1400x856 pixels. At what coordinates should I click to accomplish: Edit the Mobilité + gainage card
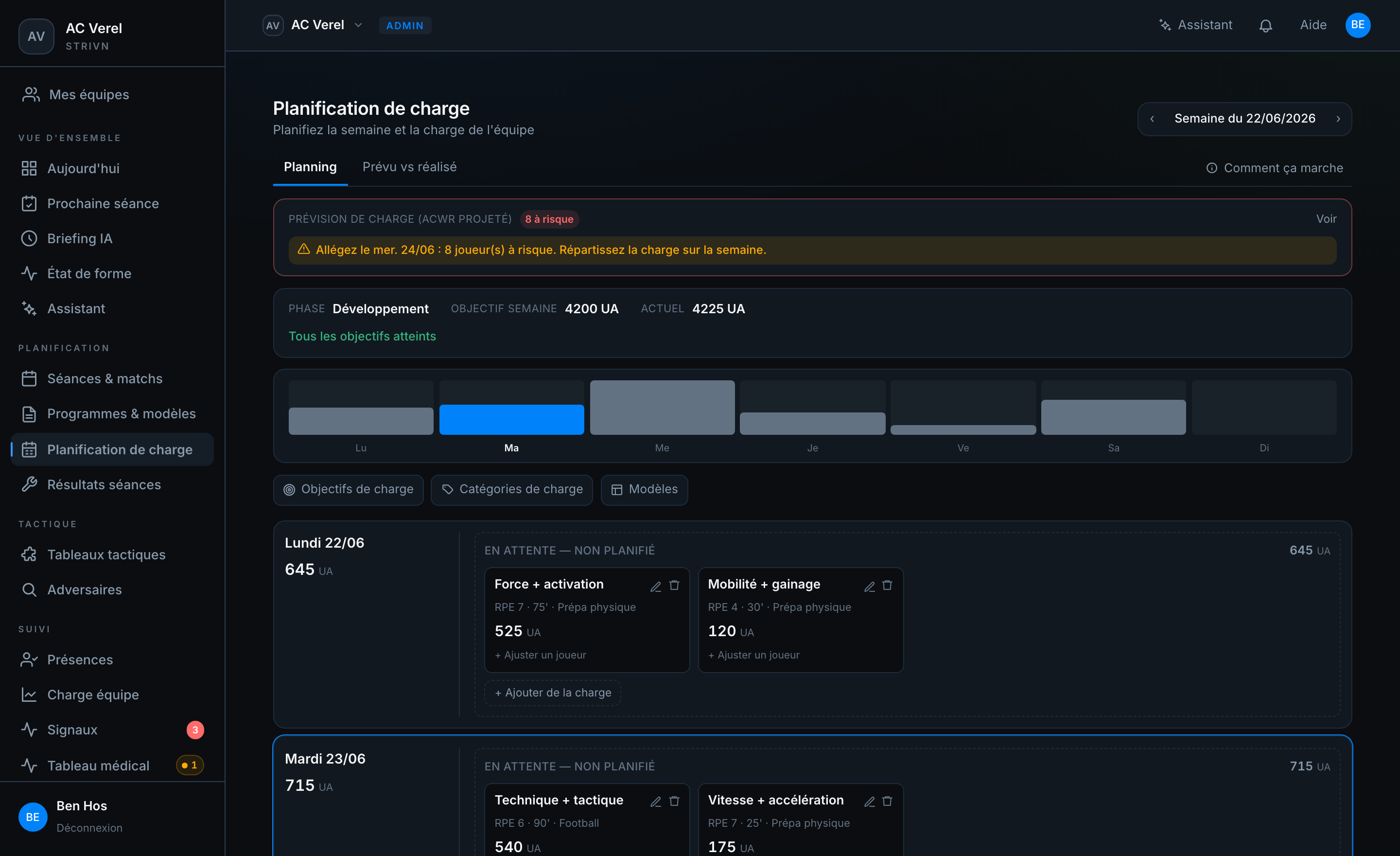click(x=869, y=586)
